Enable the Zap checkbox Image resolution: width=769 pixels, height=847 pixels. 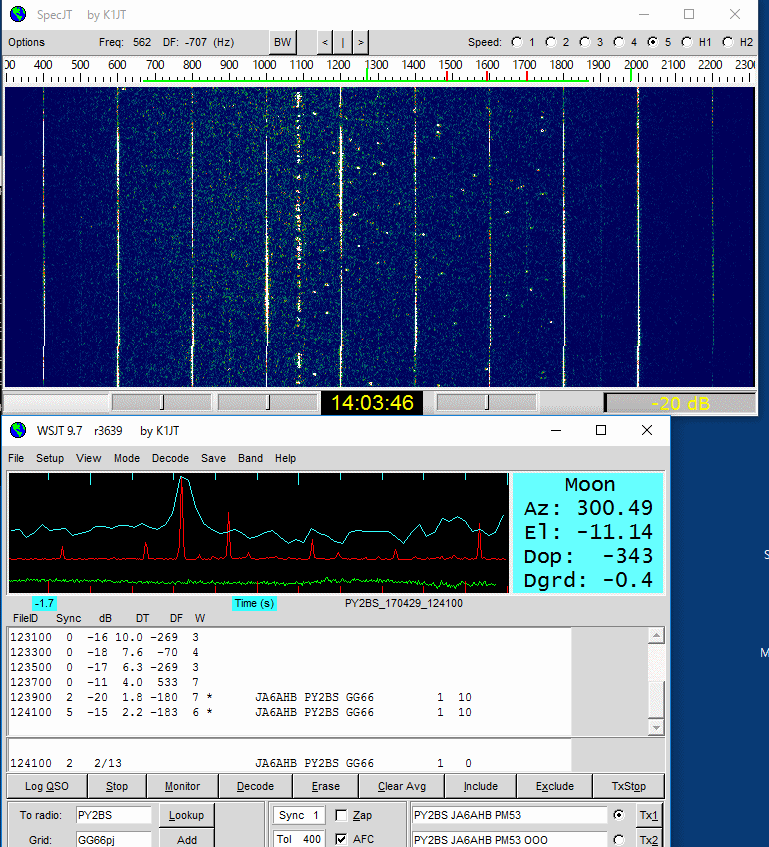click(342, 815)
